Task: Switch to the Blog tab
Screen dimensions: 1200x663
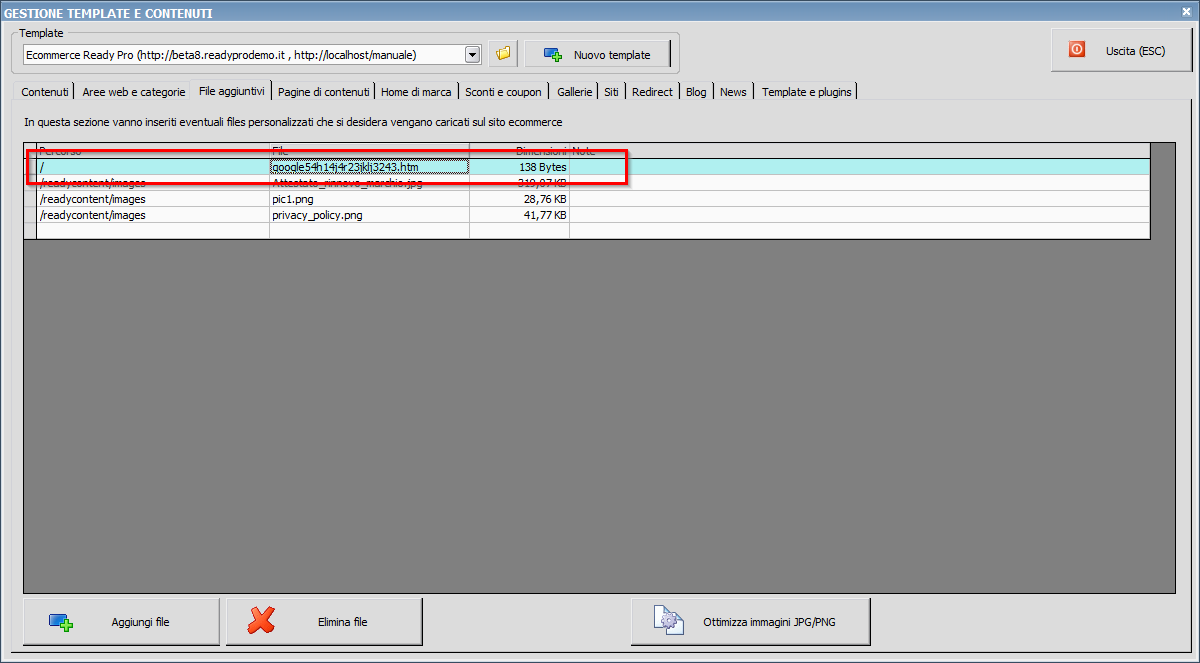Action: [x=696, y=91]
